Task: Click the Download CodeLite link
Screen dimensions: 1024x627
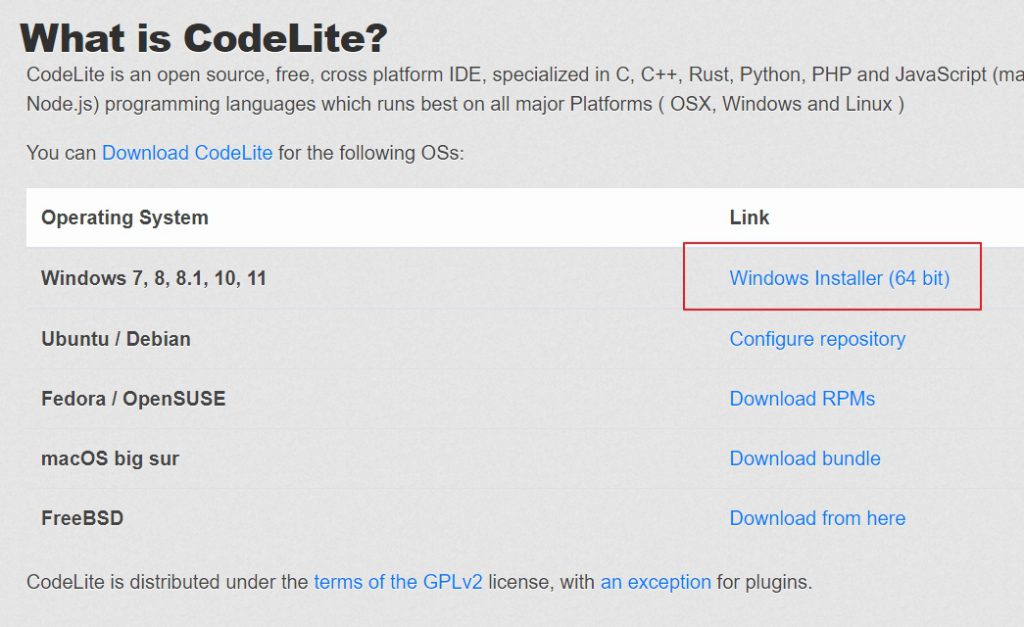Action: coord(186,153)
